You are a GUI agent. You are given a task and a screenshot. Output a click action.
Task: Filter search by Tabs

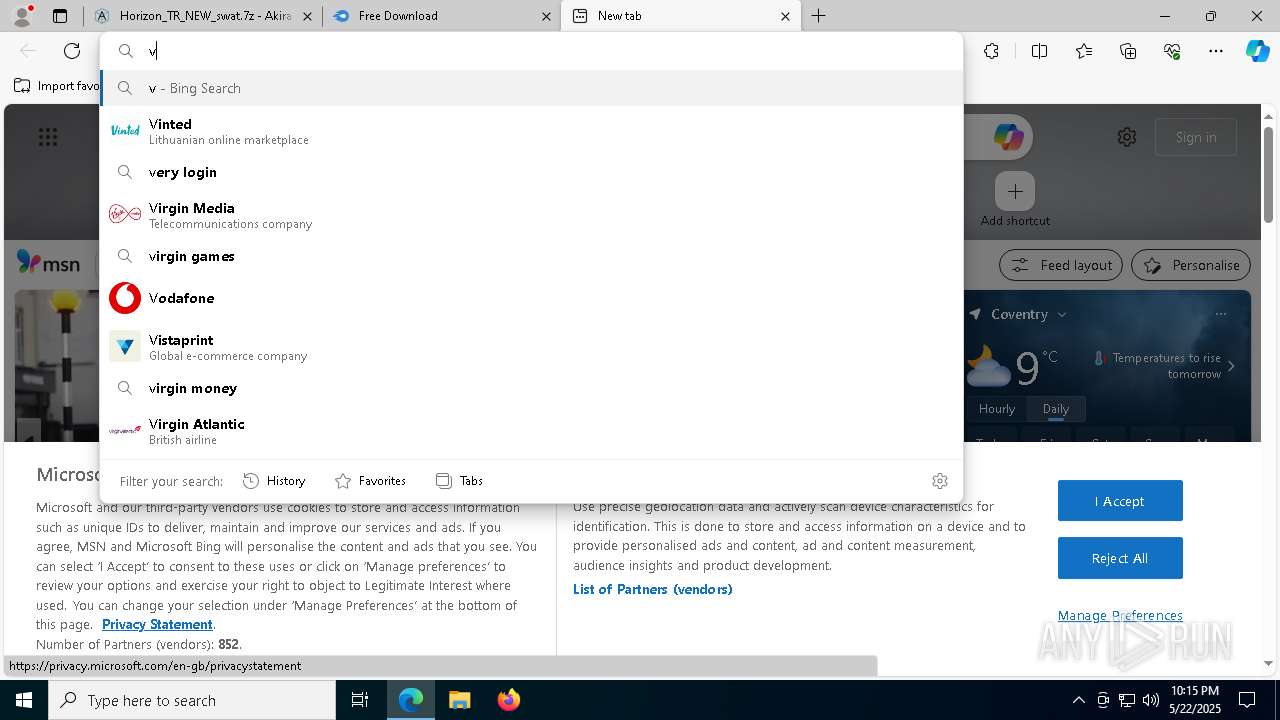(459, 481)
